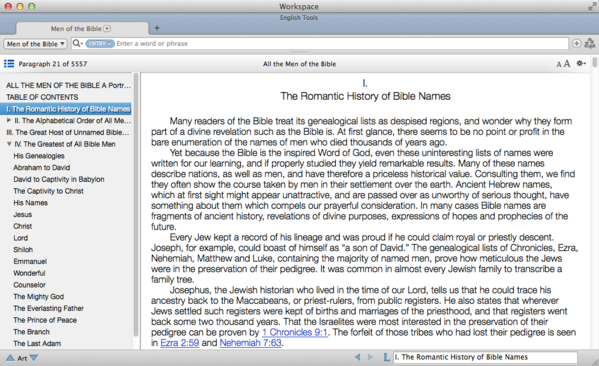Toggle full screen in title bar corner
This screenshot has height=366, width=599.
point(592,6)
